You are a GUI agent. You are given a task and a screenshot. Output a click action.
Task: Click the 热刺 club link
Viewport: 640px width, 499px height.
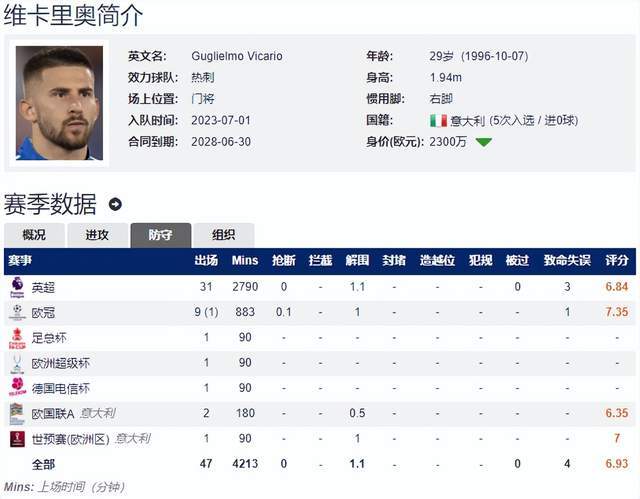201,77
